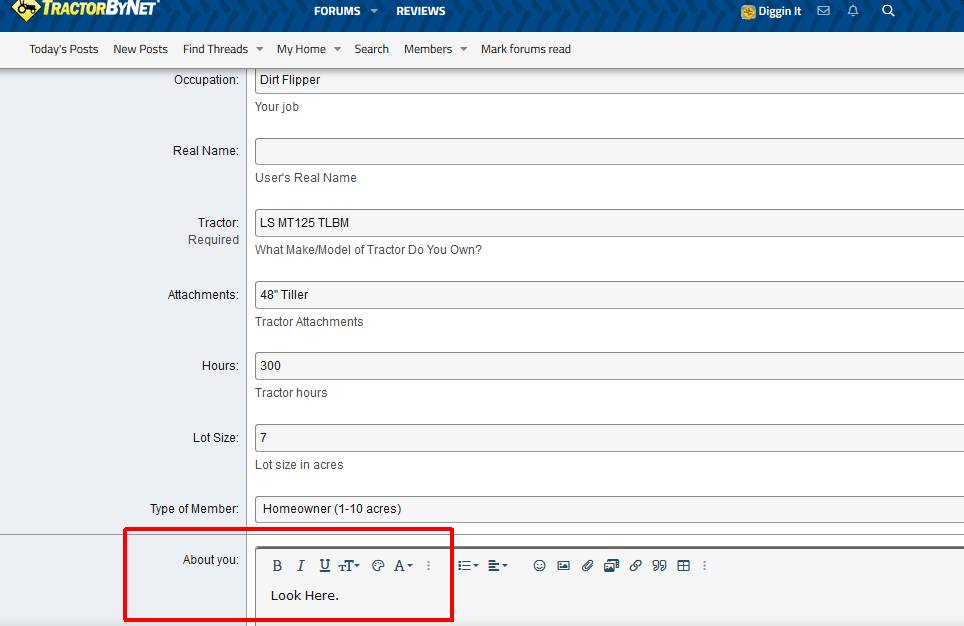Image resolution: width=964 pixels, height=626 pixels.
Task: Open the font size dropdown
Action: coord(349,566)
